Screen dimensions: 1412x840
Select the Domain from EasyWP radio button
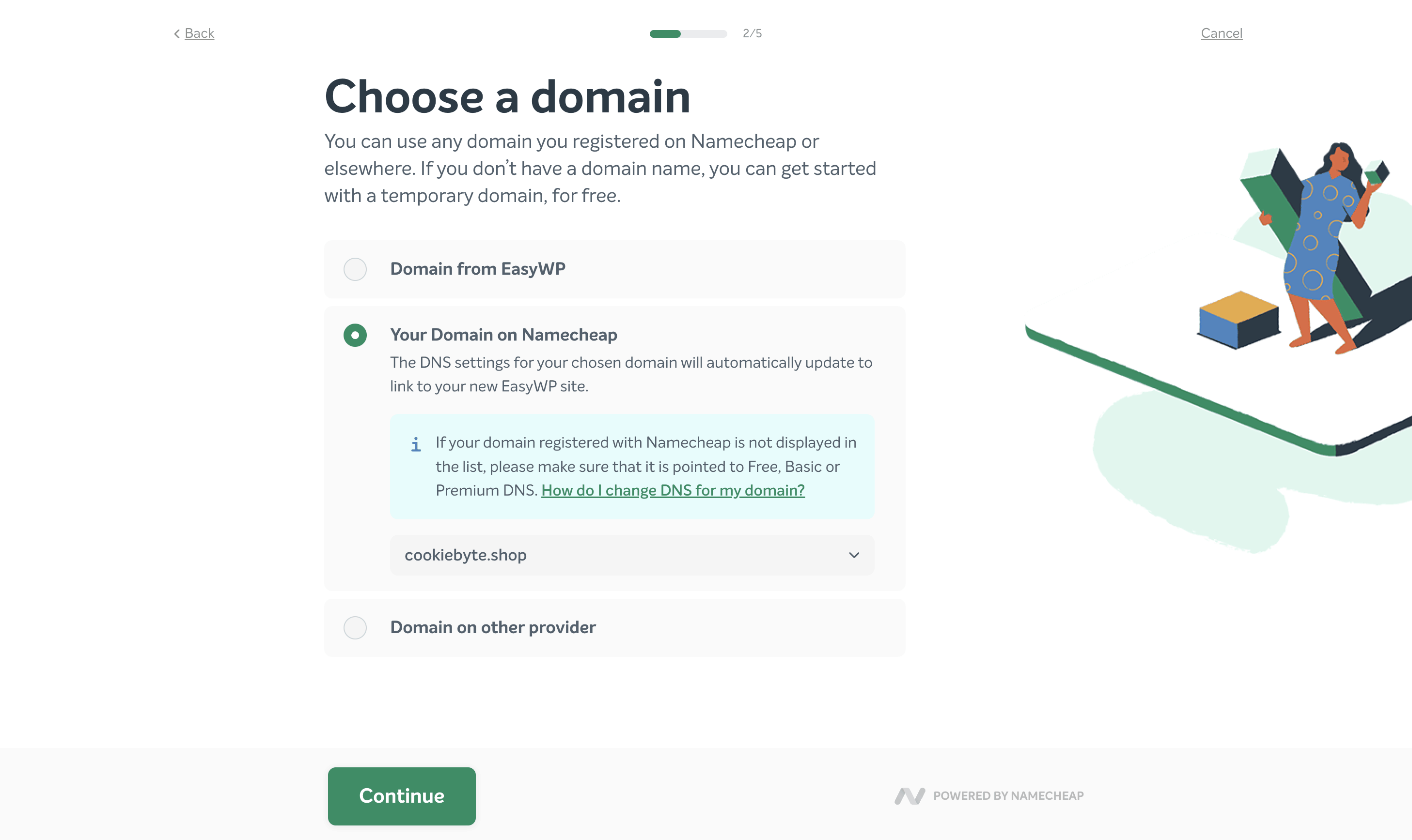tap(355, 269)
